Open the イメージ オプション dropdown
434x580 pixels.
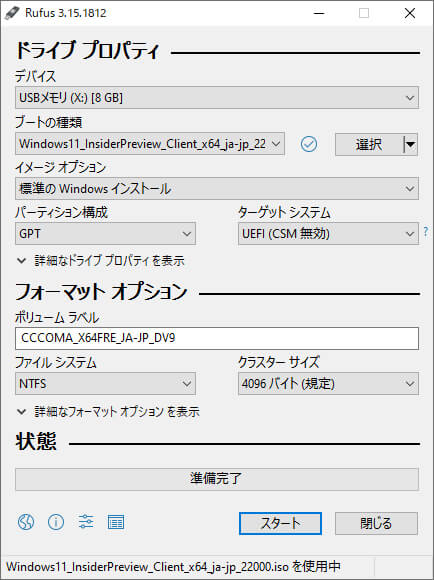click(x=217, y=189)
